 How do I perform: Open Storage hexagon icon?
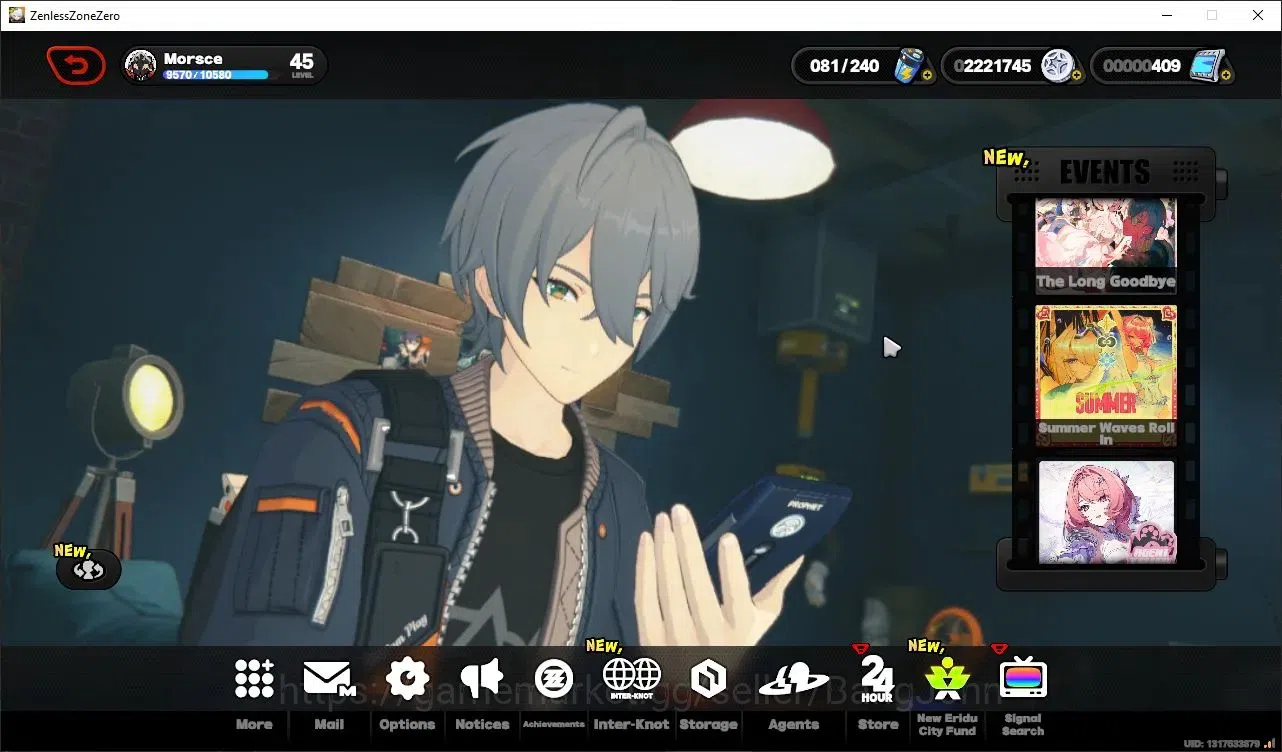pos(708,679)
